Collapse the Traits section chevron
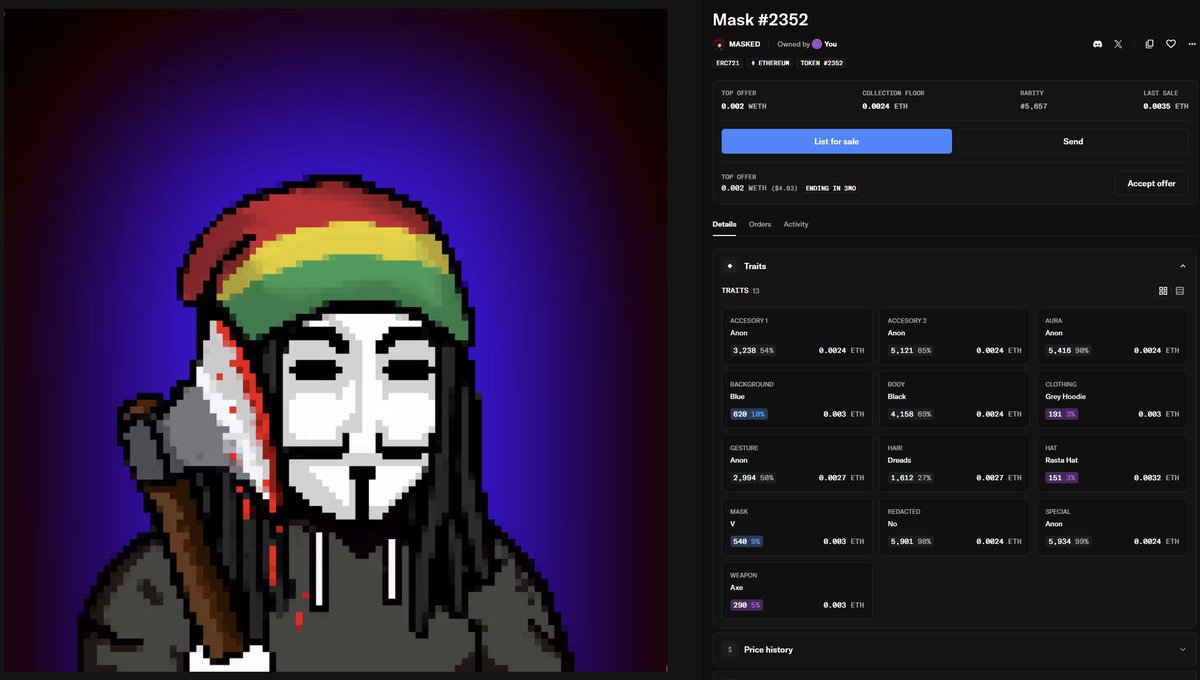1200x680 pixels. [x=1183, y=266]
